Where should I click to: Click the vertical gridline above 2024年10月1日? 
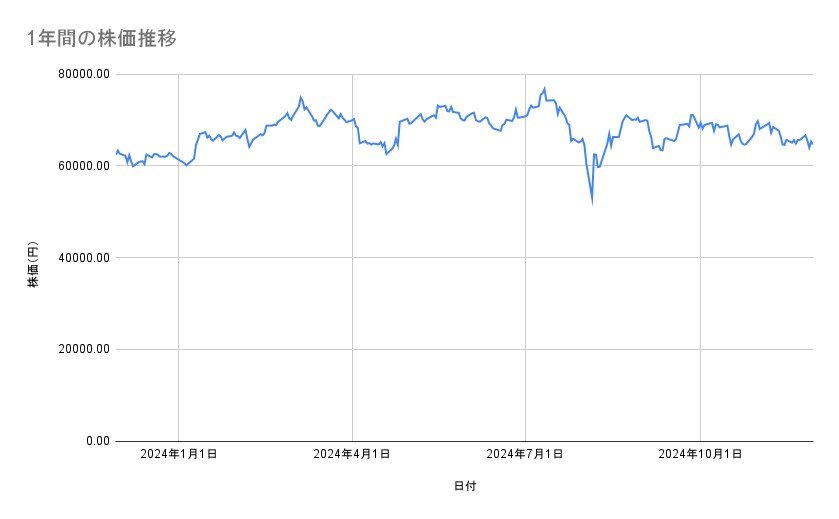[700, 300]
